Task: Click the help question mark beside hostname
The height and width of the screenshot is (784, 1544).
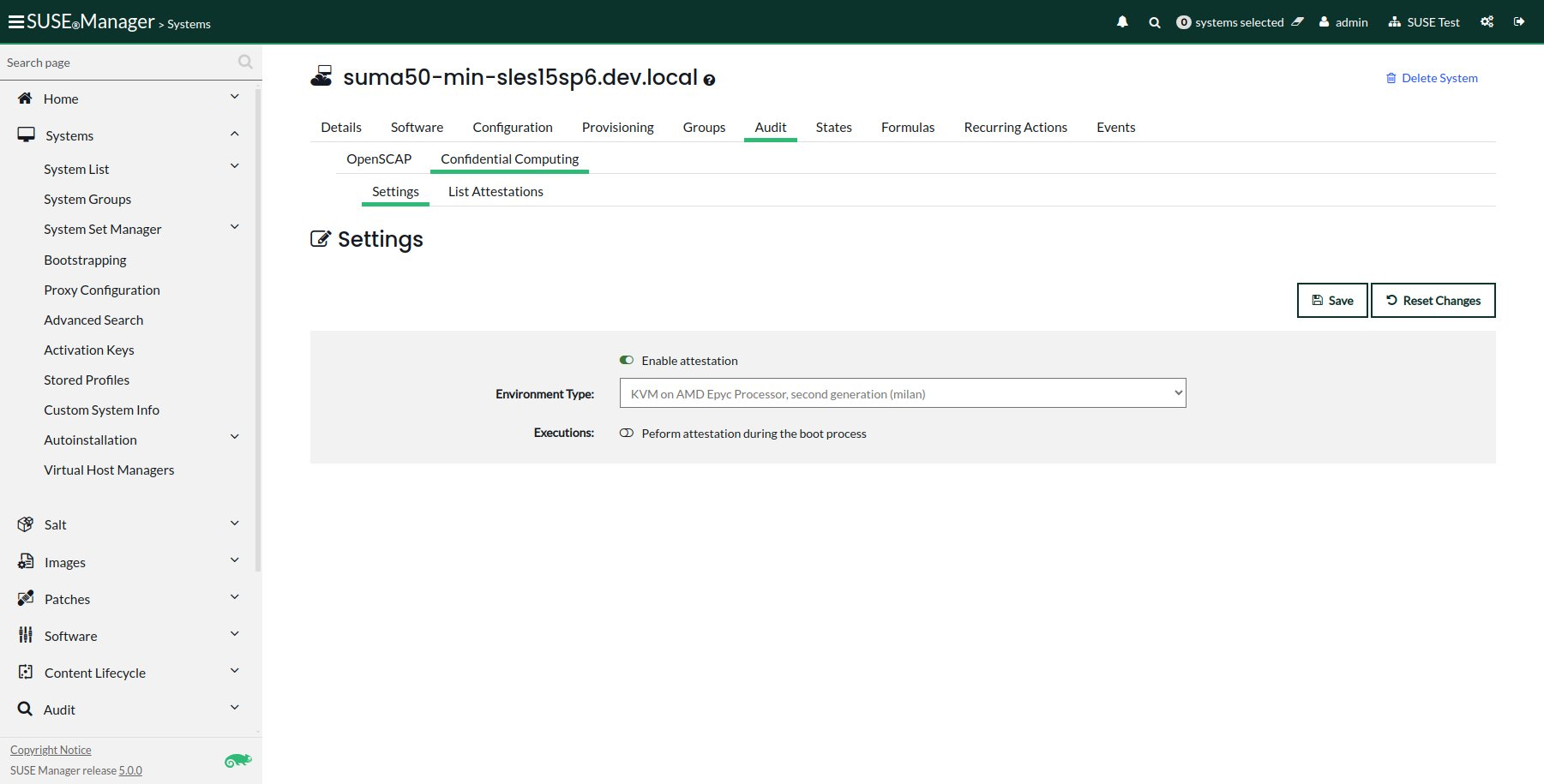Action: [x=709, y=80]
